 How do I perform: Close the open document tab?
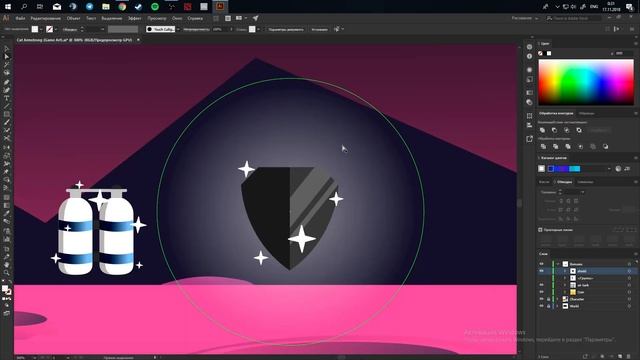click(138, 40)
